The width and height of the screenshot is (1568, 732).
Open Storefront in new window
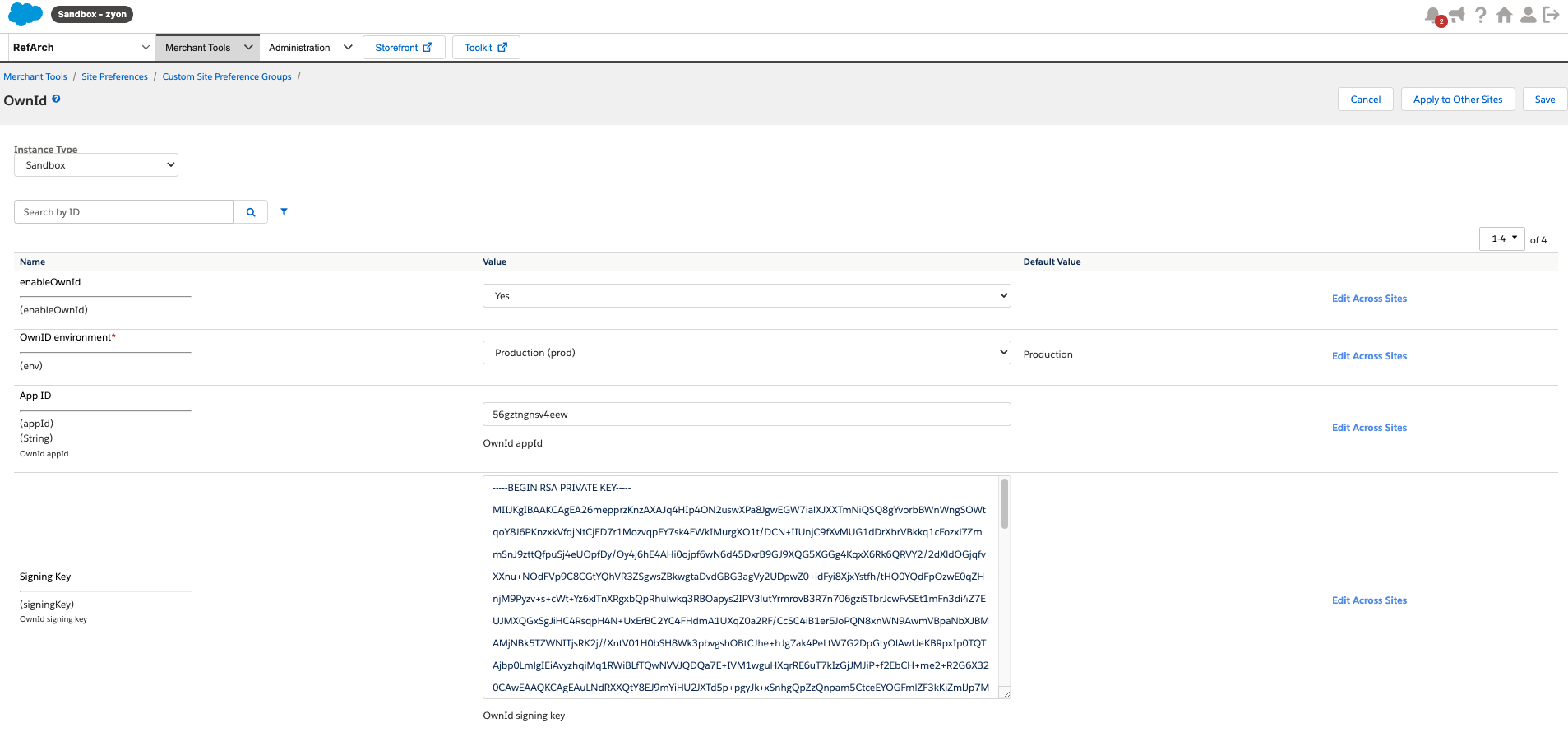point(404,48)
